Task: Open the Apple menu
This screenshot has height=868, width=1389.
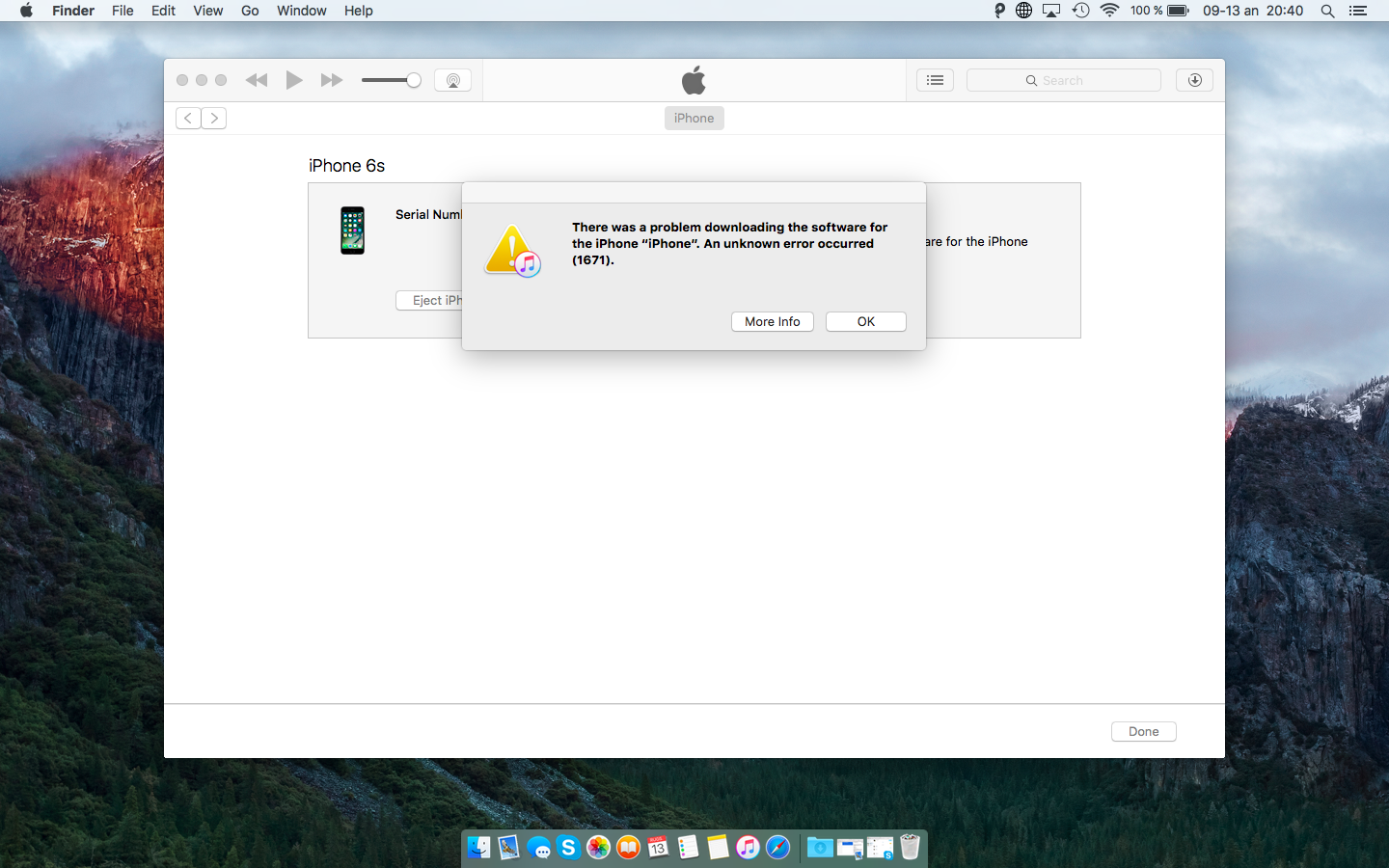Action: pyautogui.click(x=26, y=11)
